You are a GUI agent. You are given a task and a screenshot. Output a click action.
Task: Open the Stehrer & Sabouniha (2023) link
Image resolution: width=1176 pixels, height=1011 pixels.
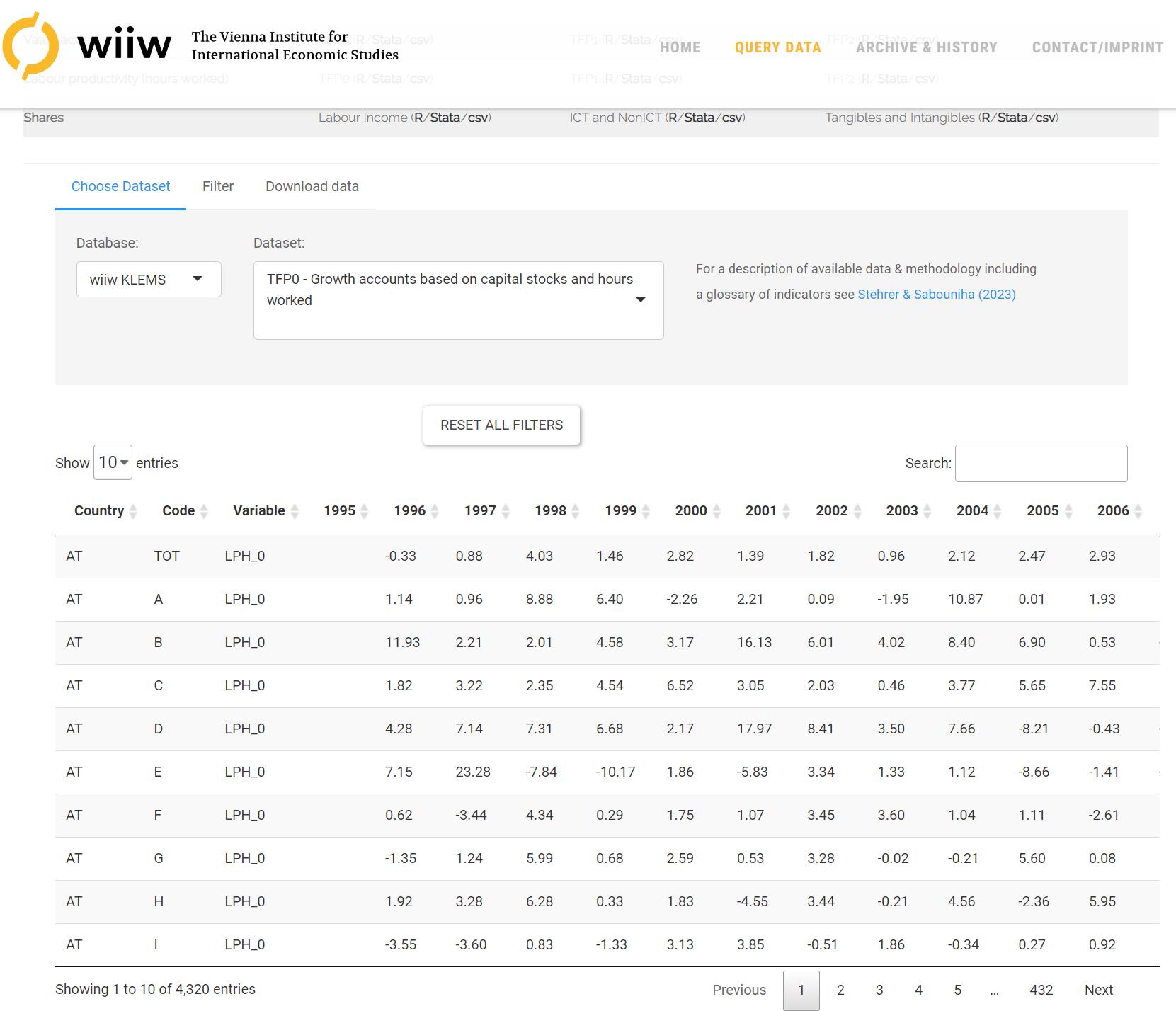(x=936, y=295)
